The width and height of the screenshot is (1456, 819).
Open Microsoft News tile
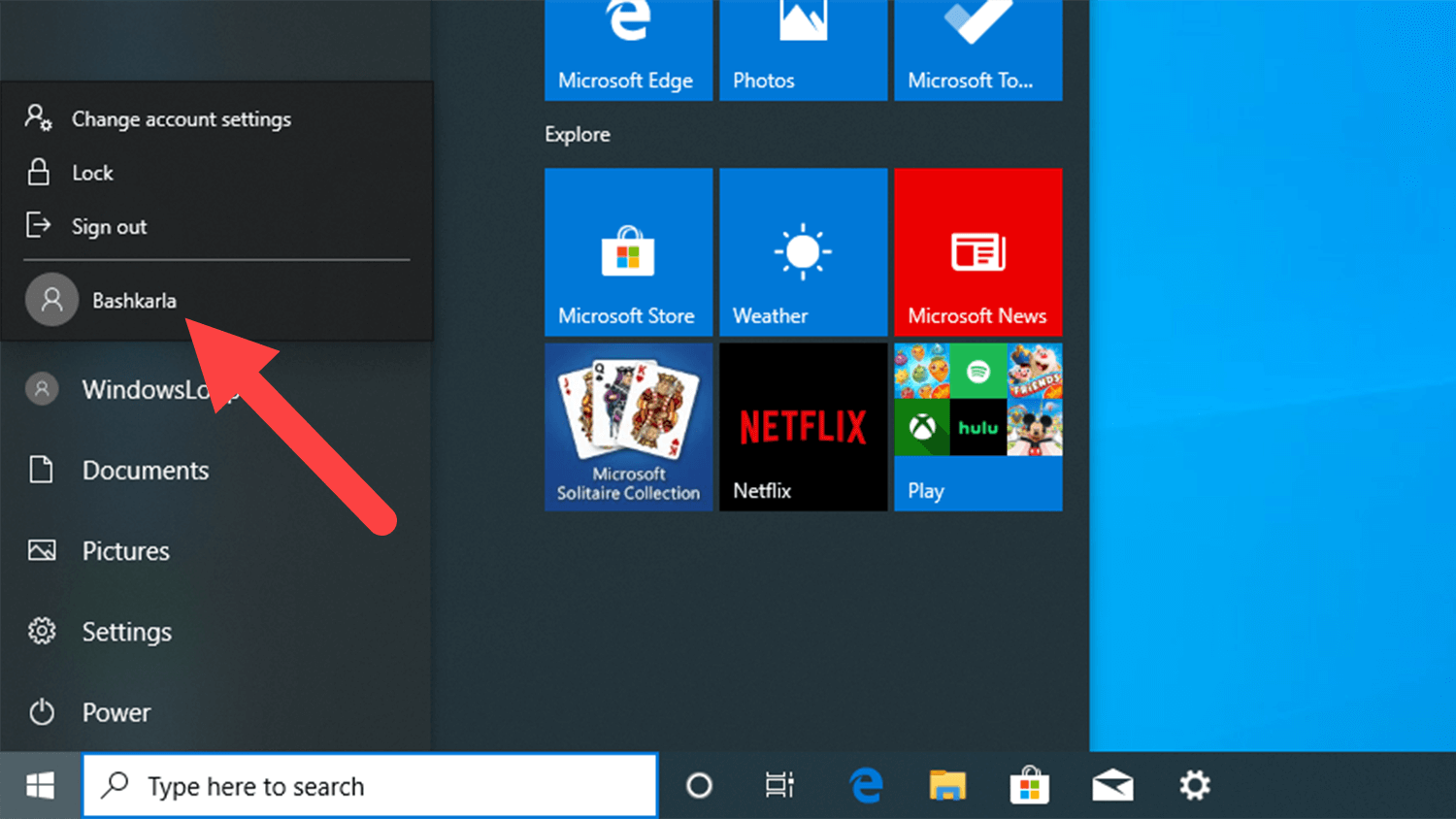pyautogui.click(x=977, y=252)
